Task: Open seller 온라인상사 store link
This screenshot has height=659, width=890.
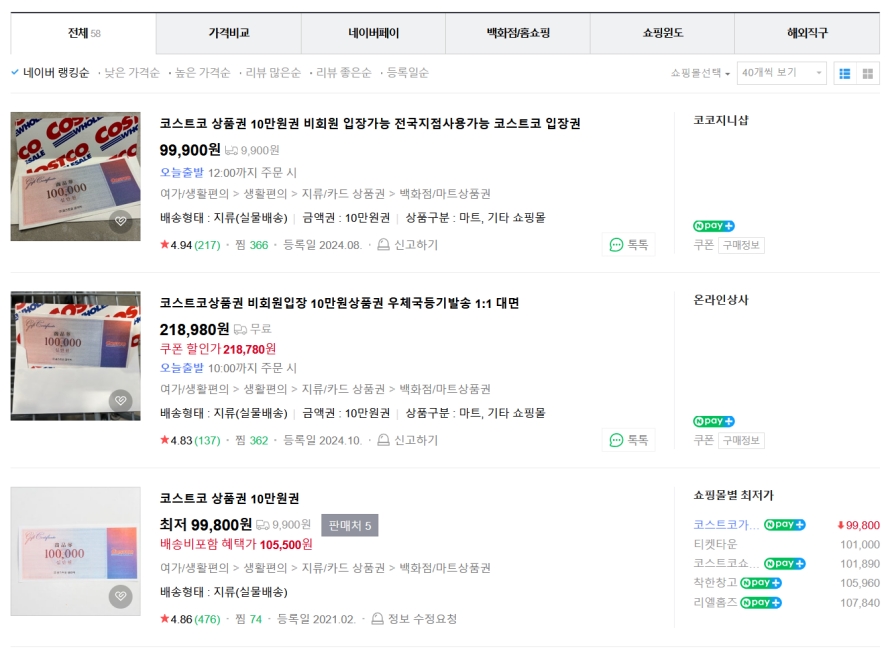Action: (721, 300)
